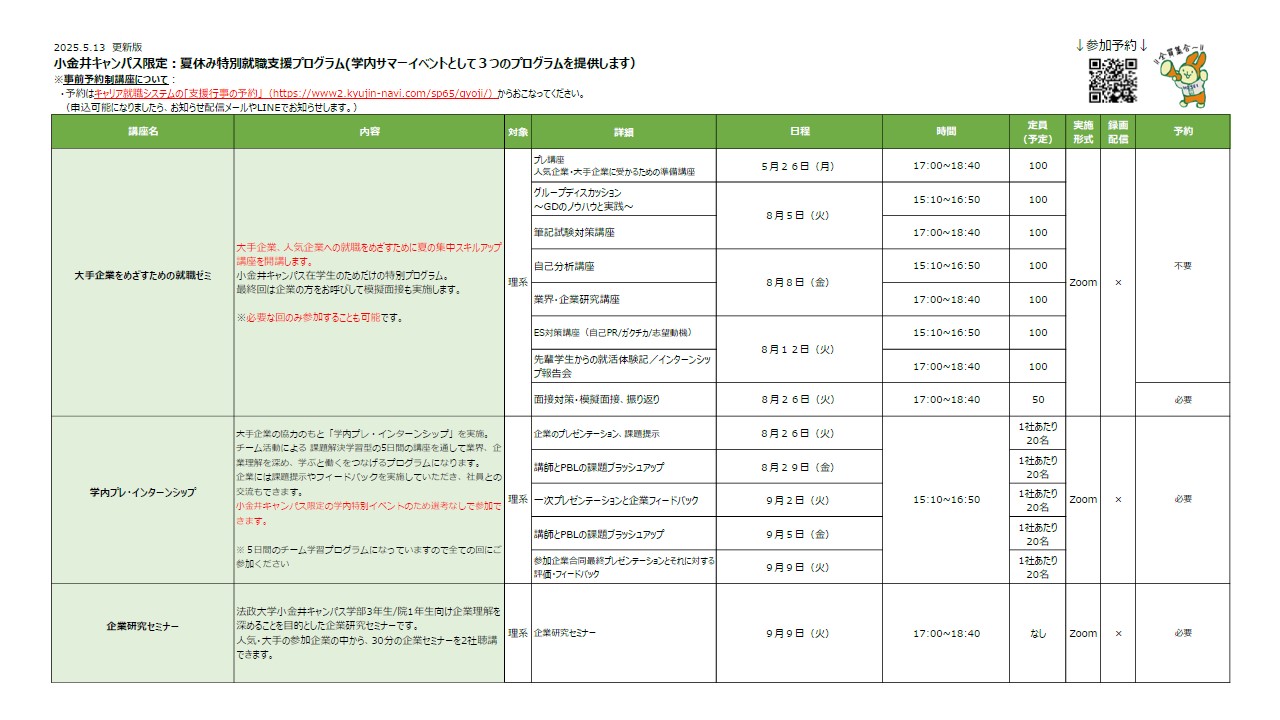The image size is (1280, 720).
Task: Click the '2025.5.13 更新版' date text
Action: tap(98, 47)
